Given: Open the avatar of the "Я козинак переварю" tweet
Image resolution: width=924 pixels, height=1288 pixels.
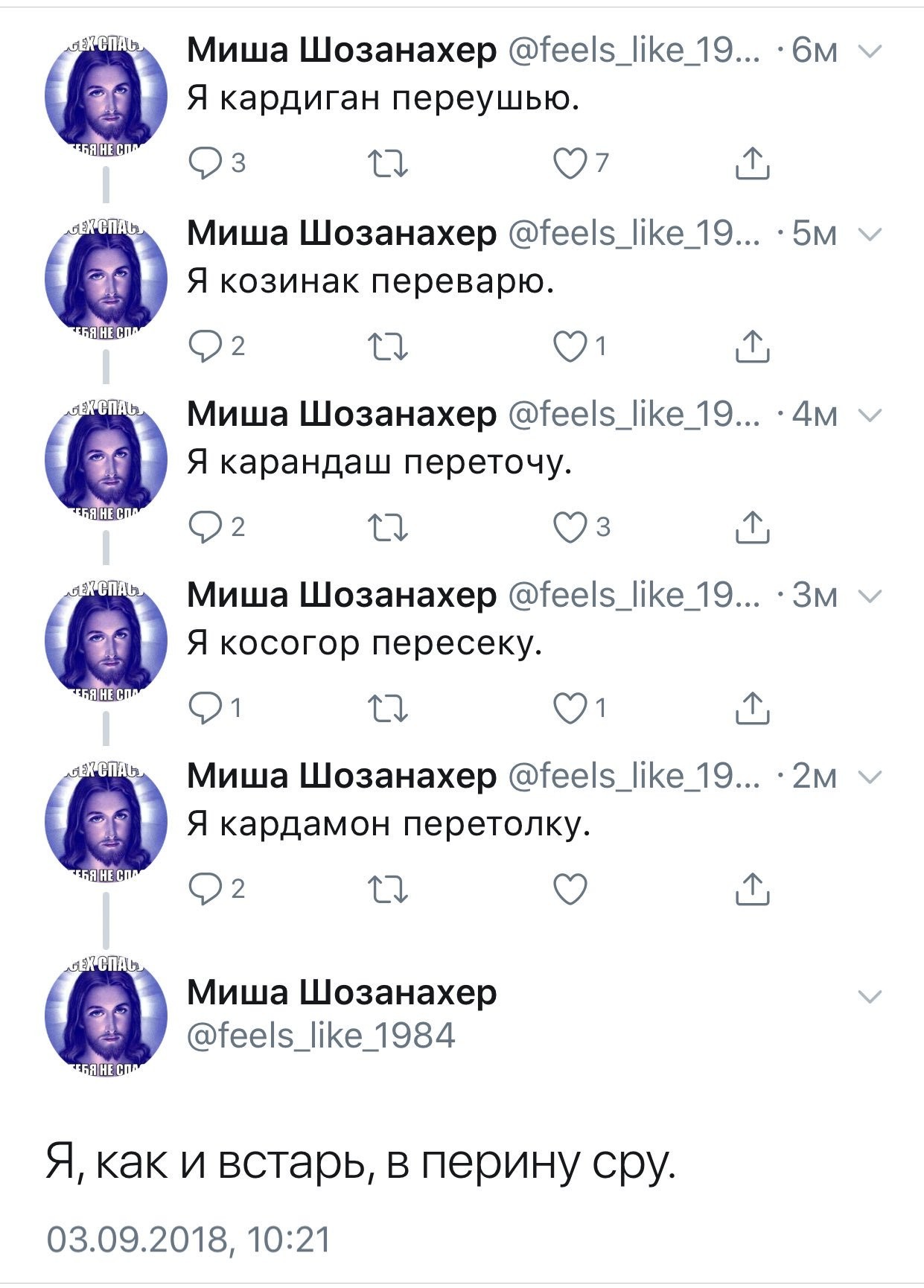Looking at the screenshot, I should (106, 275).
